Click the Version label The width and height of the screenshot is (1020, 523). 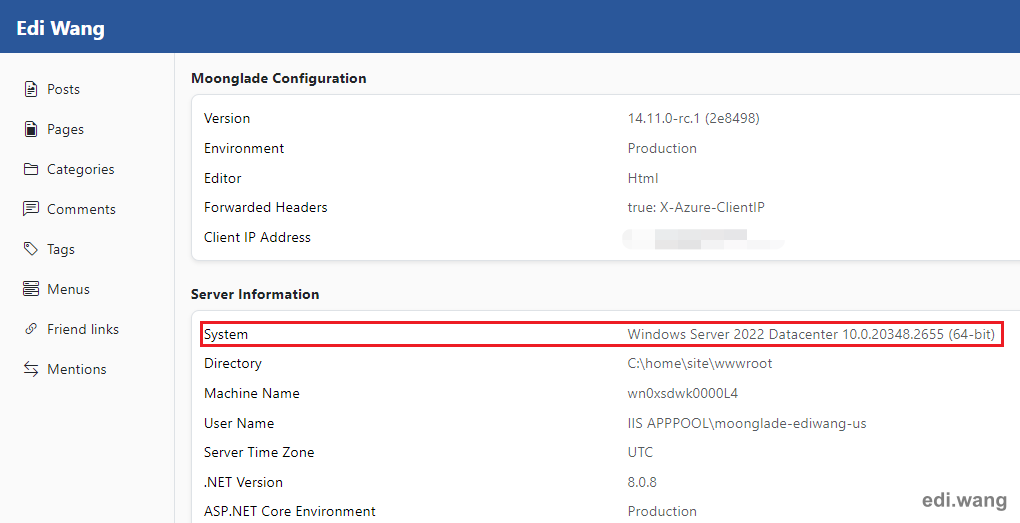click(227, 118)
